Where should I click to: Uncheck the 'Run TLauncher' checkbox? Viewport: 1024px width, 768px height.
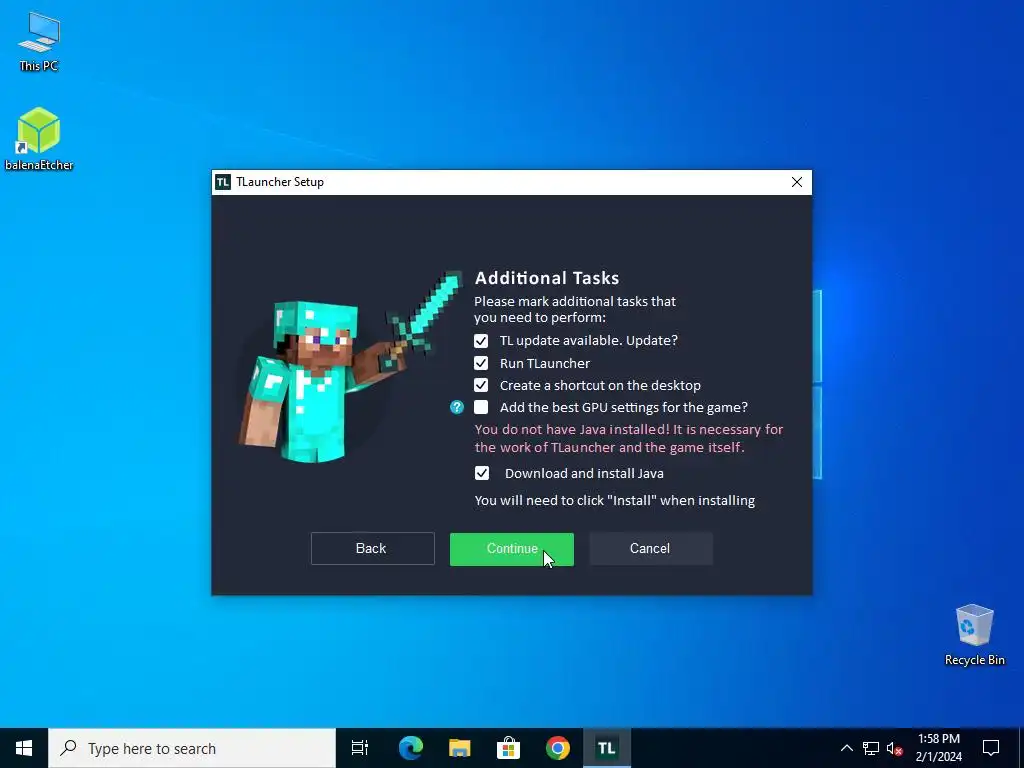(481, 363)
